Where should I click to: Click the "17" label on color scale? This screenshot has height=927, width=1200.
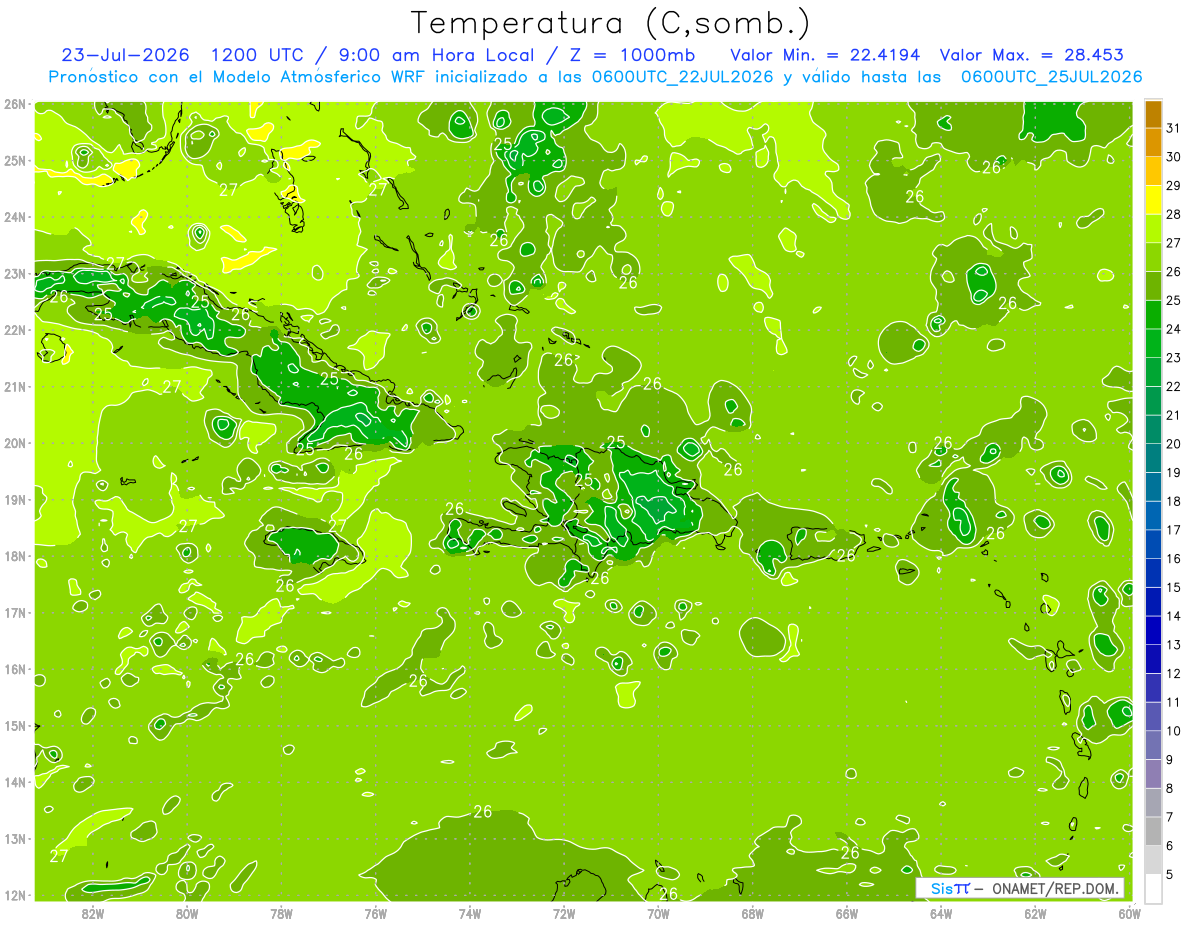1174,530
